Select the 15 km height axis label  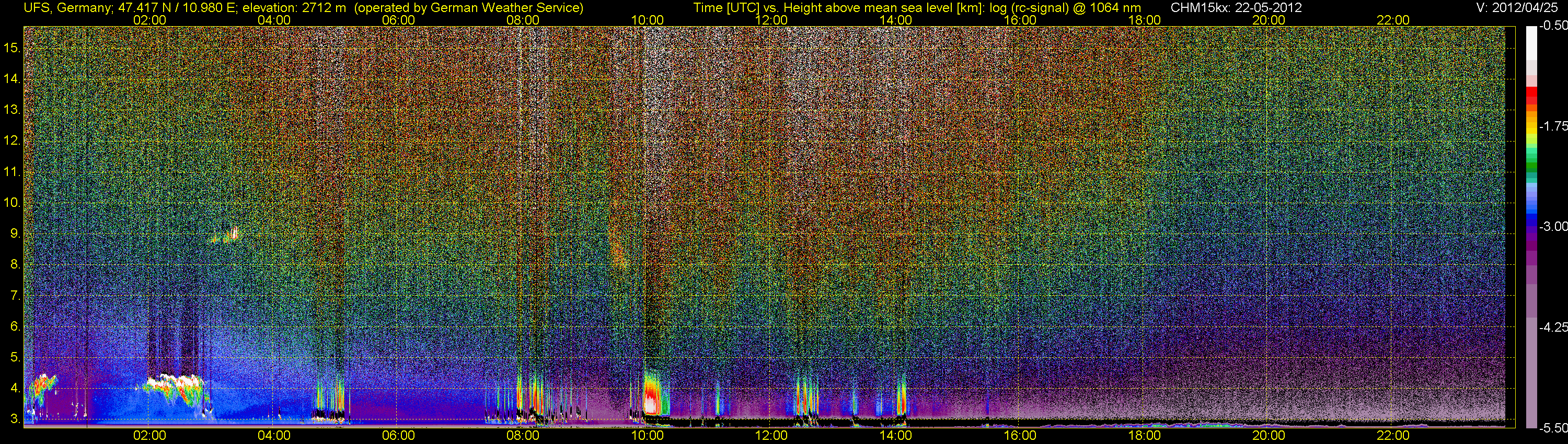coord(12,48)
